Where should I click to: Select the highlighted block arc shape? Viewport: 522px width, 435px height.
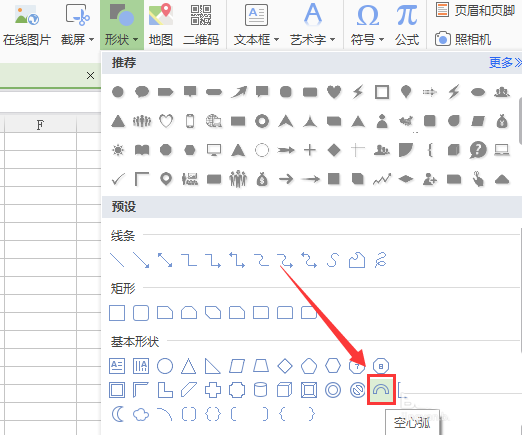coord(381,389)
